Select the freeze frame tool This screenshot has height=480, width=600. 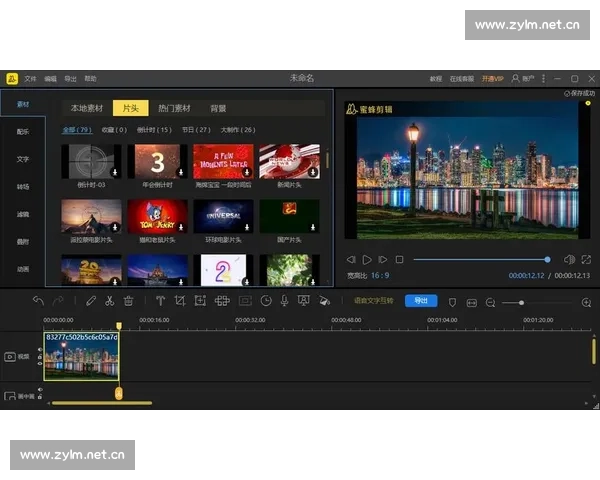pos(245,301)
